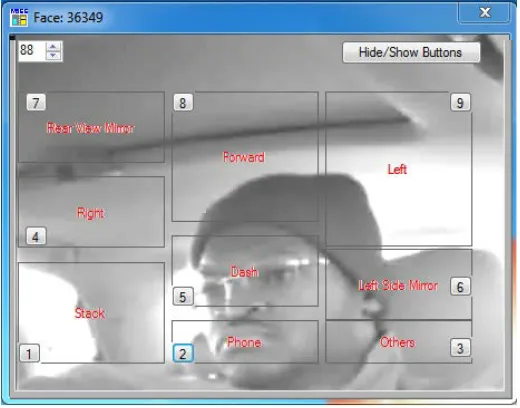Click the application icon in the title bar
The width and height of the screenshot is (520, 408).
tap(19, 17)
